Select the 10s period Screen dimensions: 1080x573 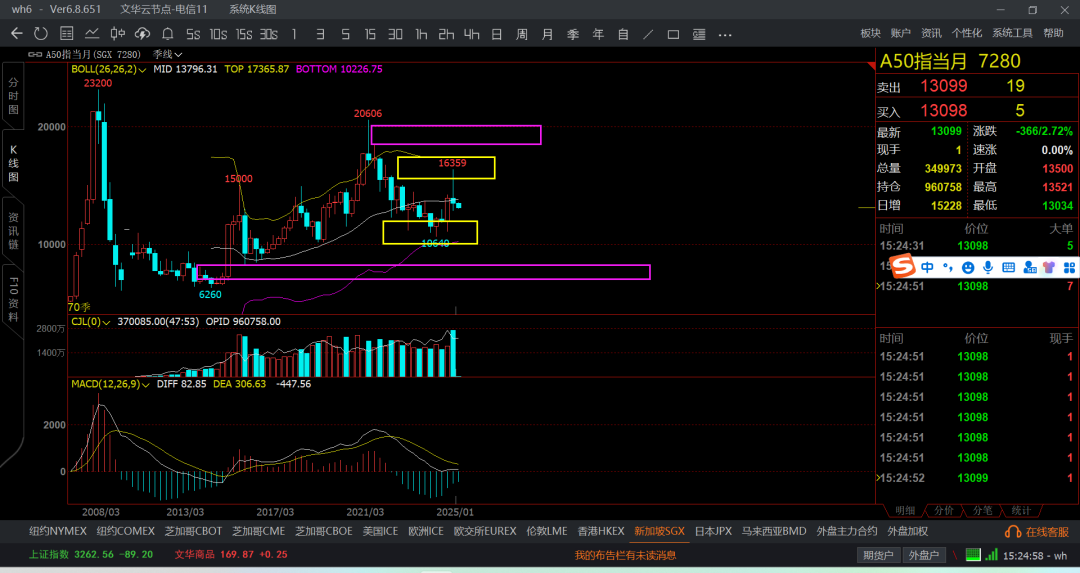coord(218,34)
